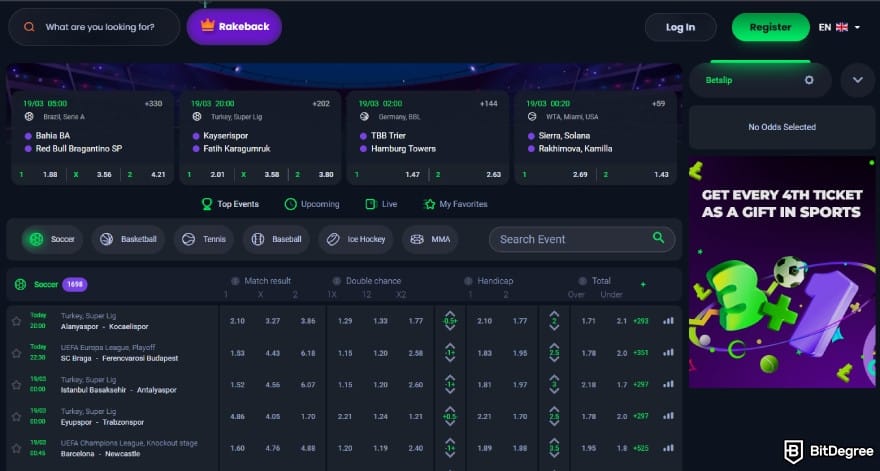Screen dimensions: 880x471
Task: Click the green plus icon in markets header
Action: [x=643, y=285]
